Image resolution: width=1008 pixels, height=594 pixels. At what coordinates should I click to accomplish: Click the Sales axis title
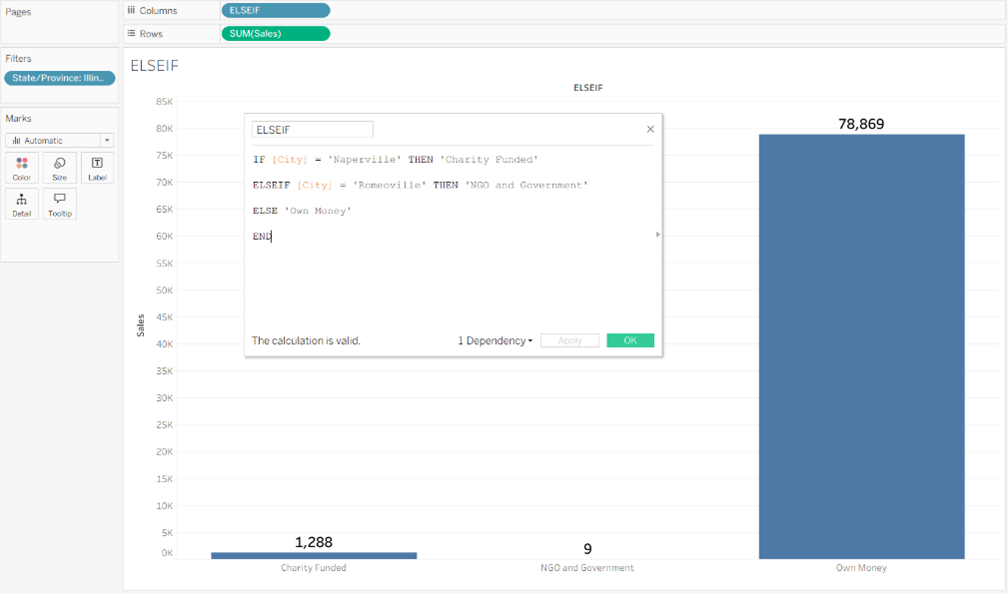[x=140, y=325]
